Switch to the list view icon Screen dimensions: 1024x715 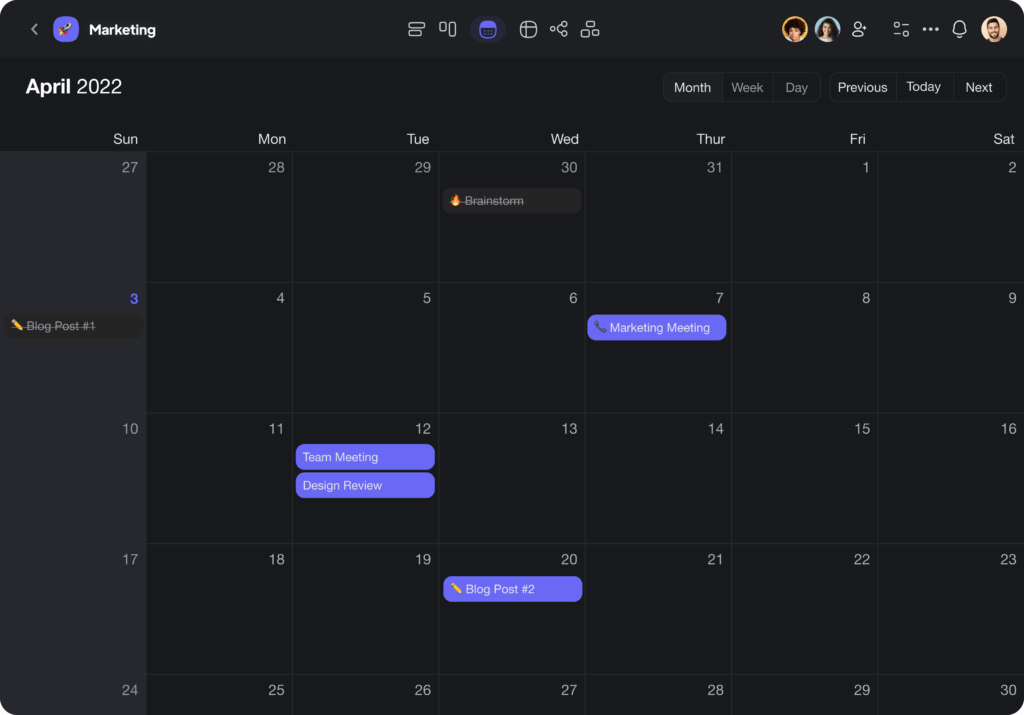416,29
